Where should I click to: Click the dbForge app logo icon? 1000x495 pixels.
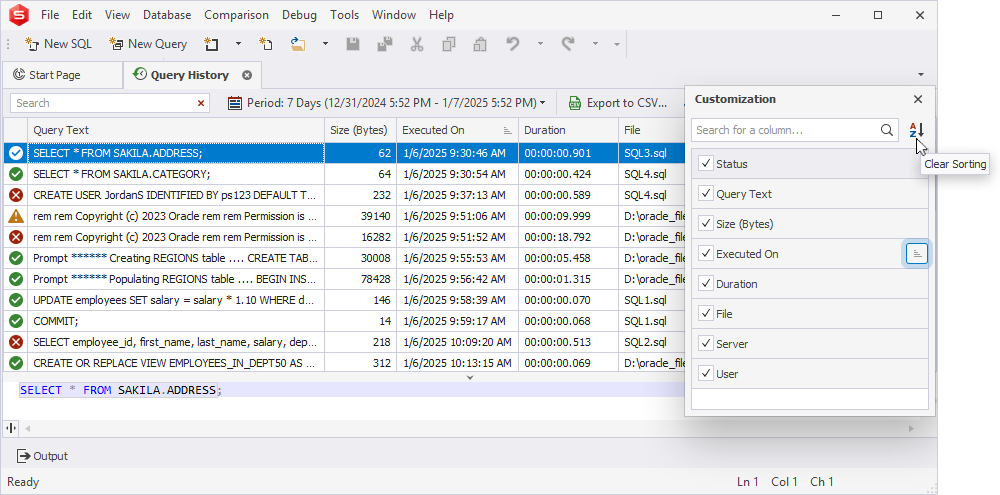[x=18, y=15]
